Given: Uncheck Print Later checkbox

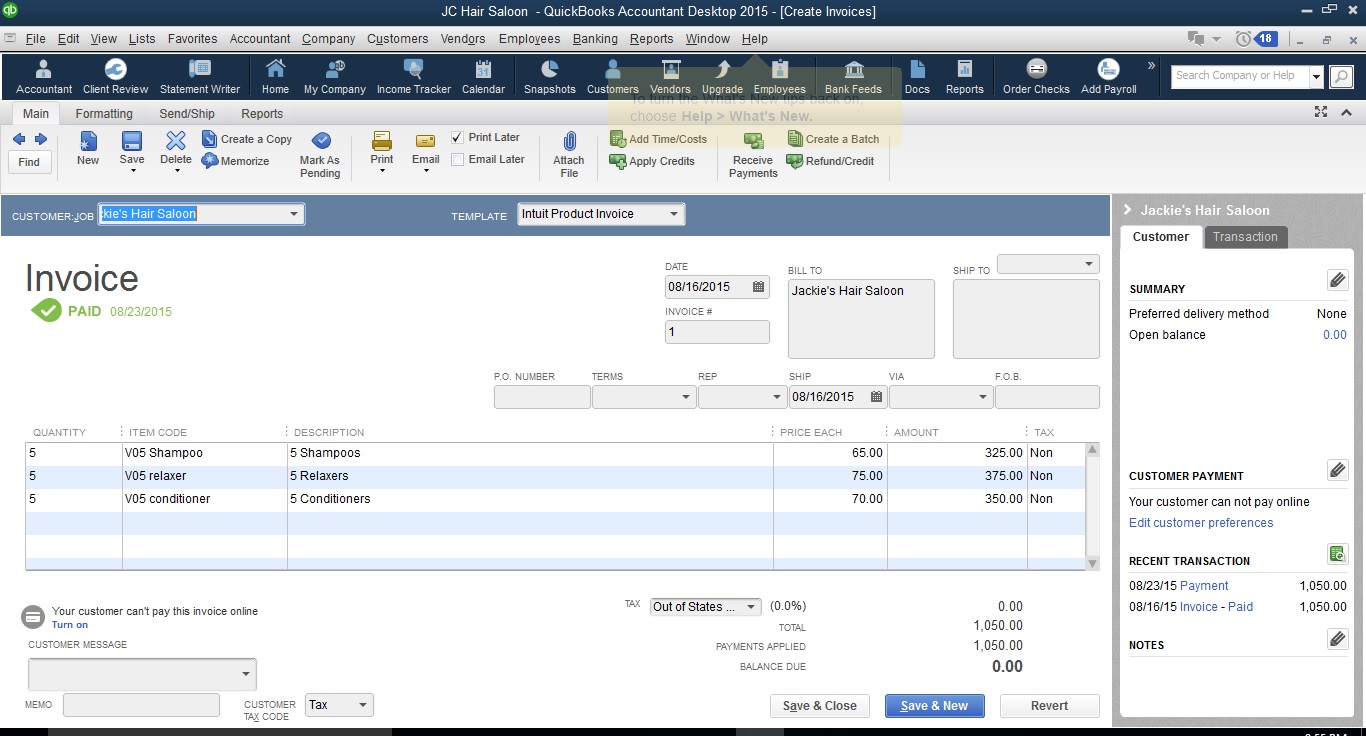Looking at the screenshot, I should pos(457,138).
